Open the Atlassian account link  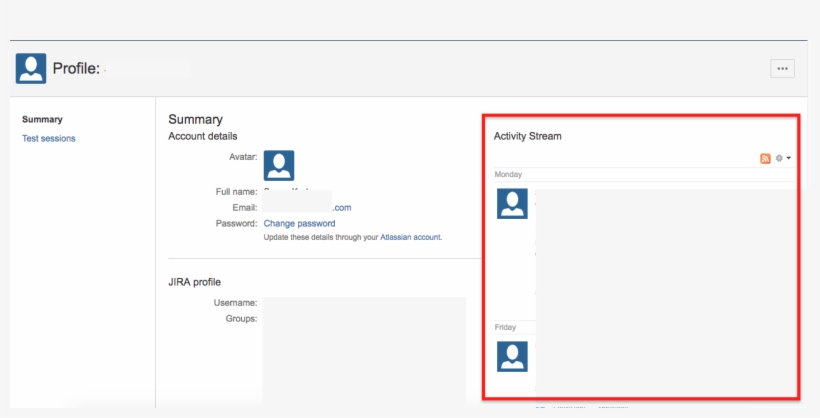click(x=410, y=237)
